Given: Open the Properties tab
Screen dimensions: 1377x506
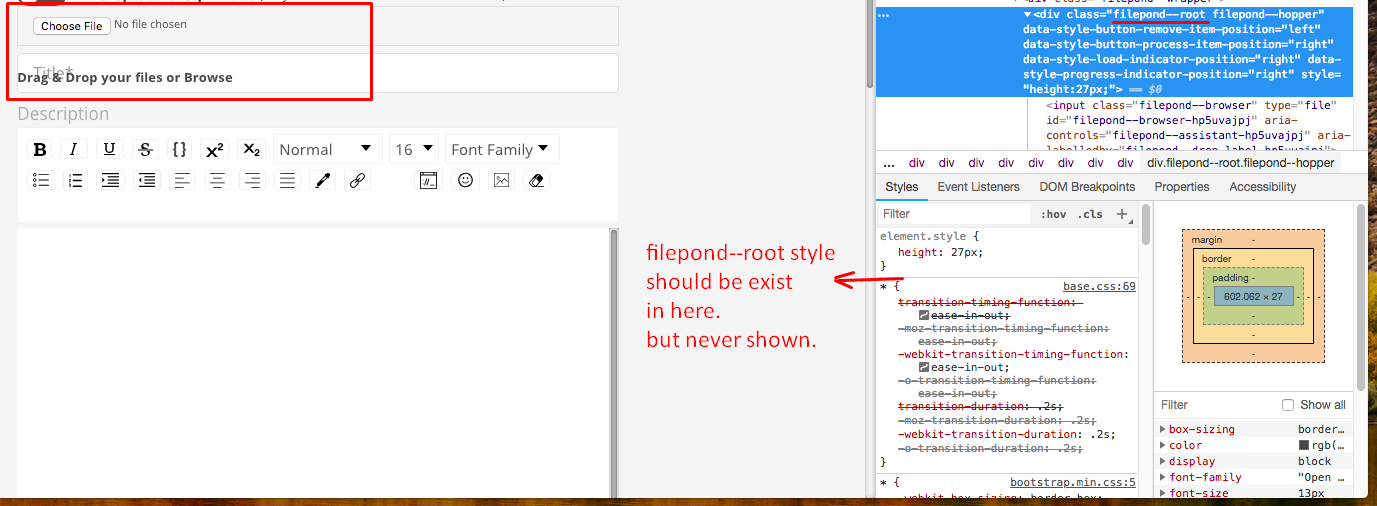Looking at the screenshot, I should click(x=1182, y=187).
